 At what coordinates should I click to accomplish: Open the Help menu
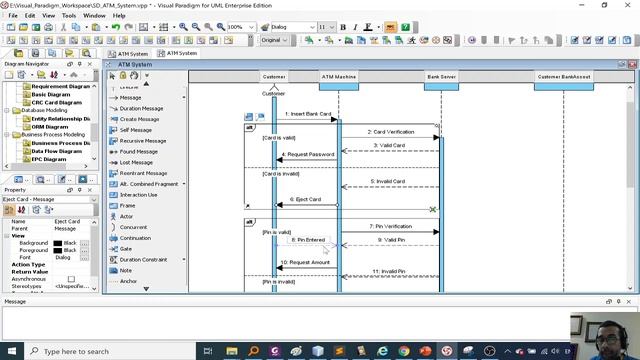tap(119, 16)
